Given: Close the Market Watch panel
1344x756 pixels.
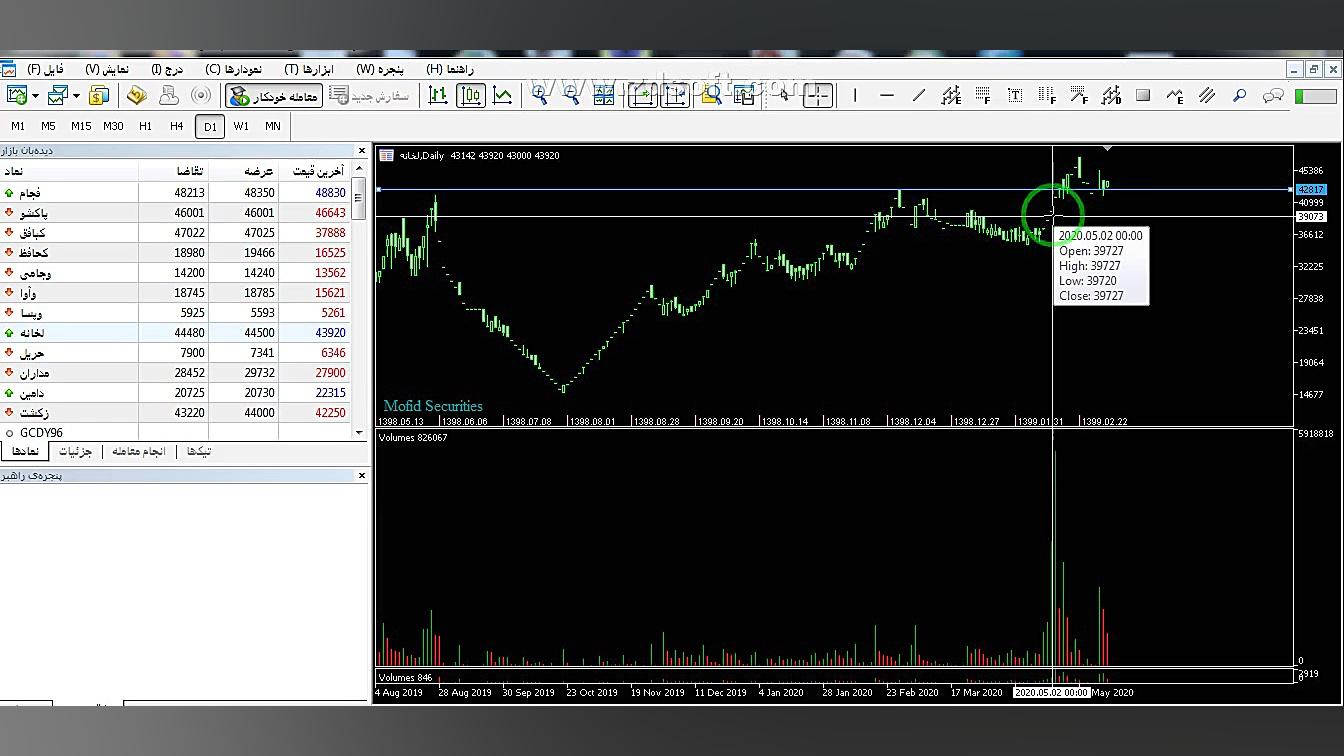Looking at the screenshot, I should tap(361, 151).
